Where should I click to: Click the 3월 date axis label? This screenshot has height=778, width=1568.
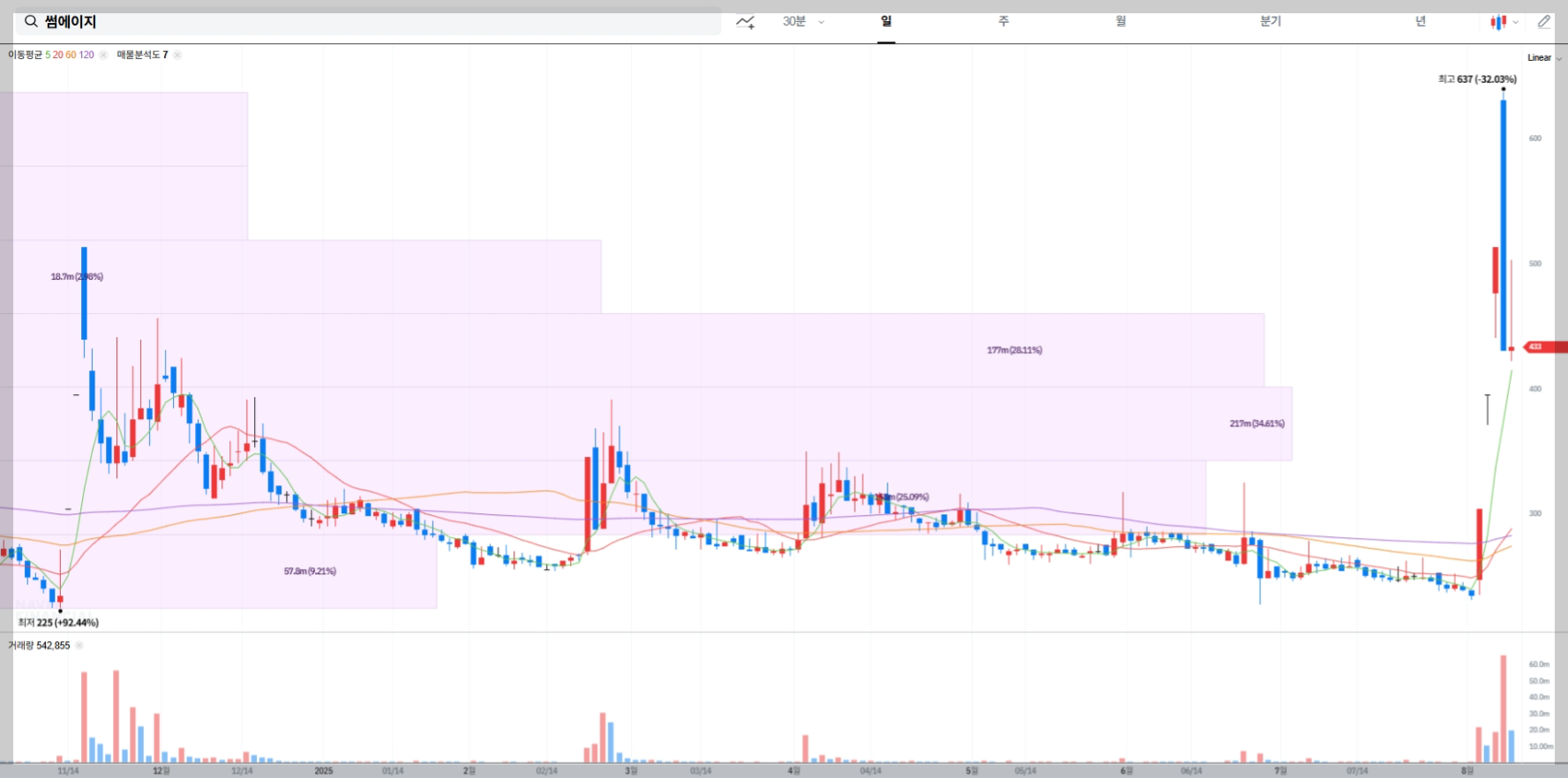(631, 771)
